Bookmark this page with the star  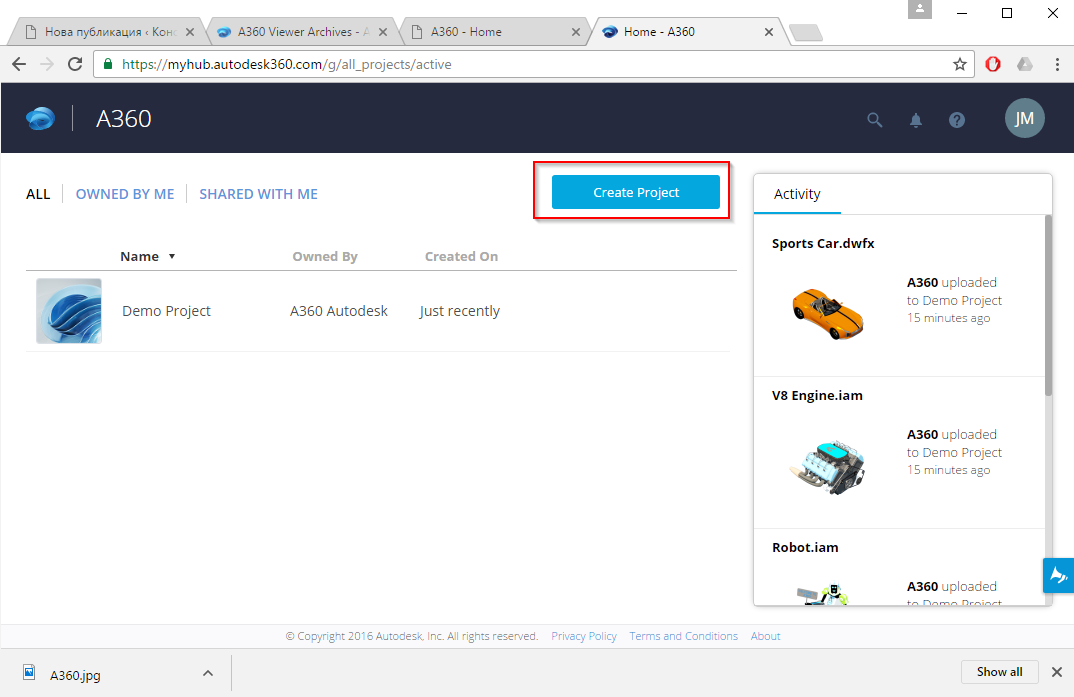pos(960,64)
